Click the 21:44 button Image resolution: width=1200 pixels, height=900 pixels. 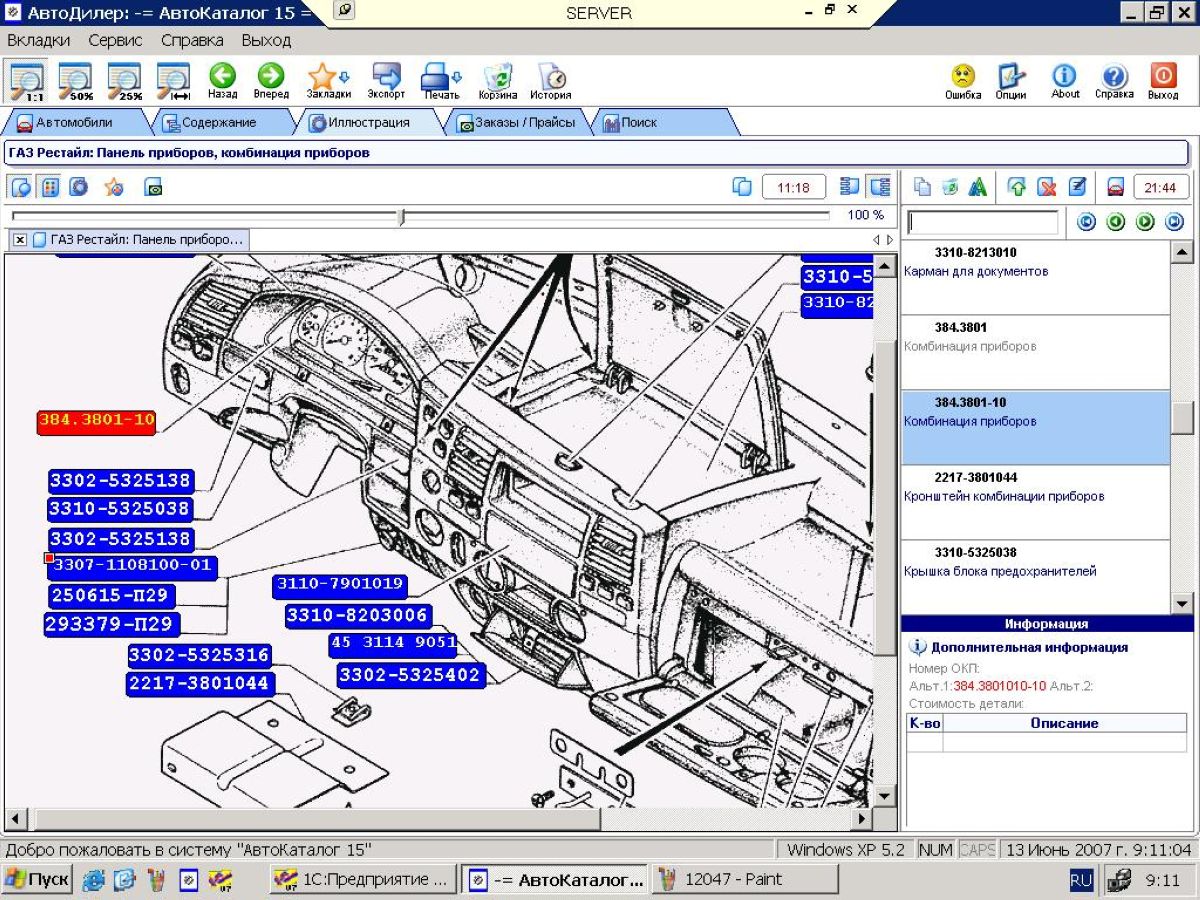(1161, 187)
